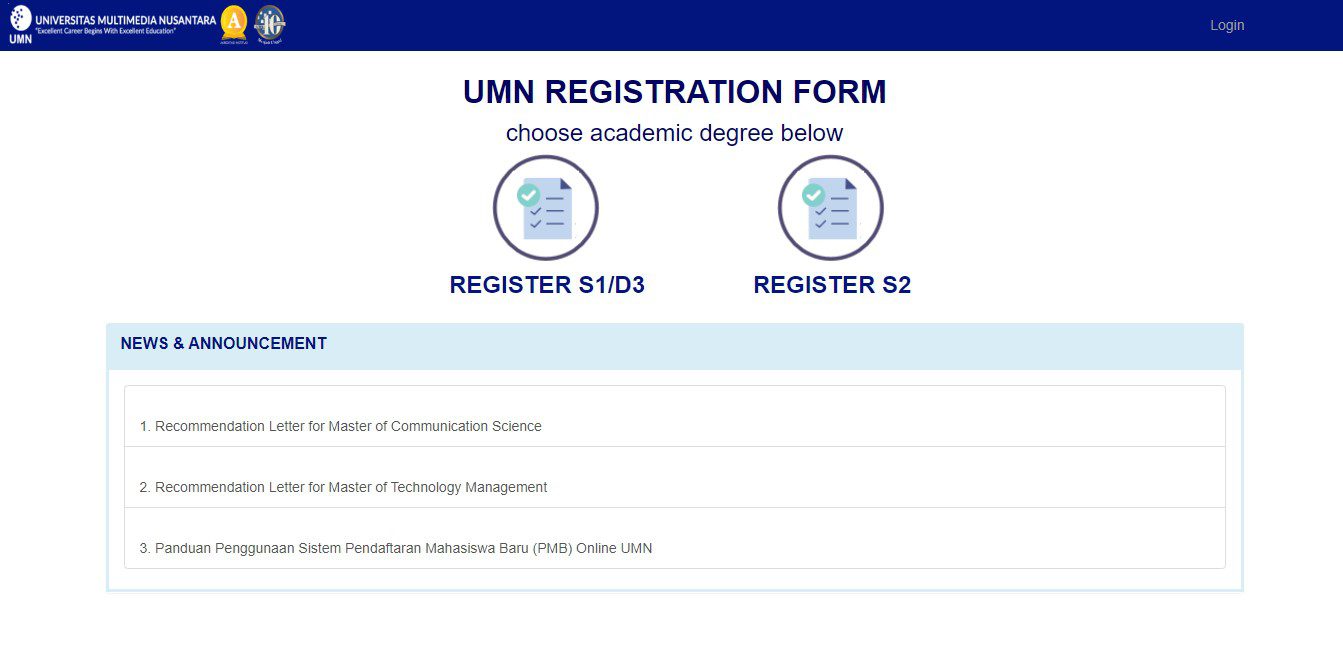The width and height of the screenshot is (1343, 648).
Task: Click the NEWS & ANNOUNCEMENT panel header
Action: coord(224,344)
